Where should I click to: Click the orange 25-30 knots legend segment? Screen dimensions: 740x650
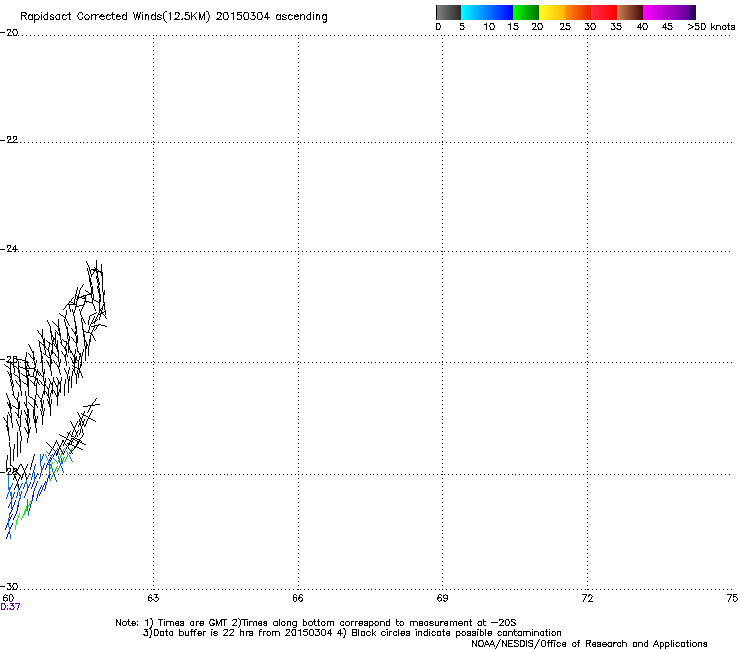(578, 12)
